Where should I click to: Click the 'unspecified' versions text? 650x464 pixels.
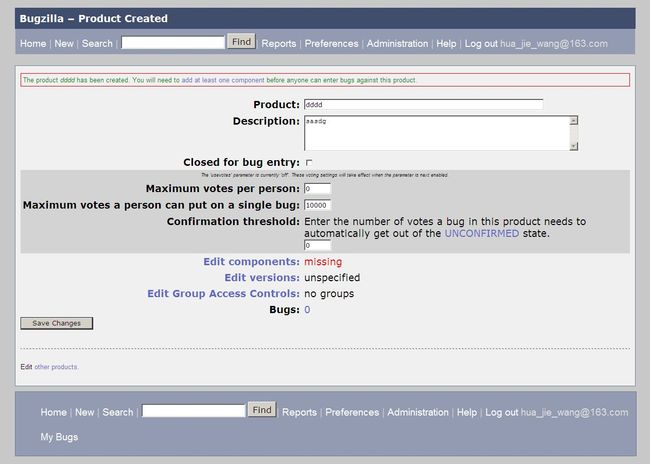click(x=332, y=277)
